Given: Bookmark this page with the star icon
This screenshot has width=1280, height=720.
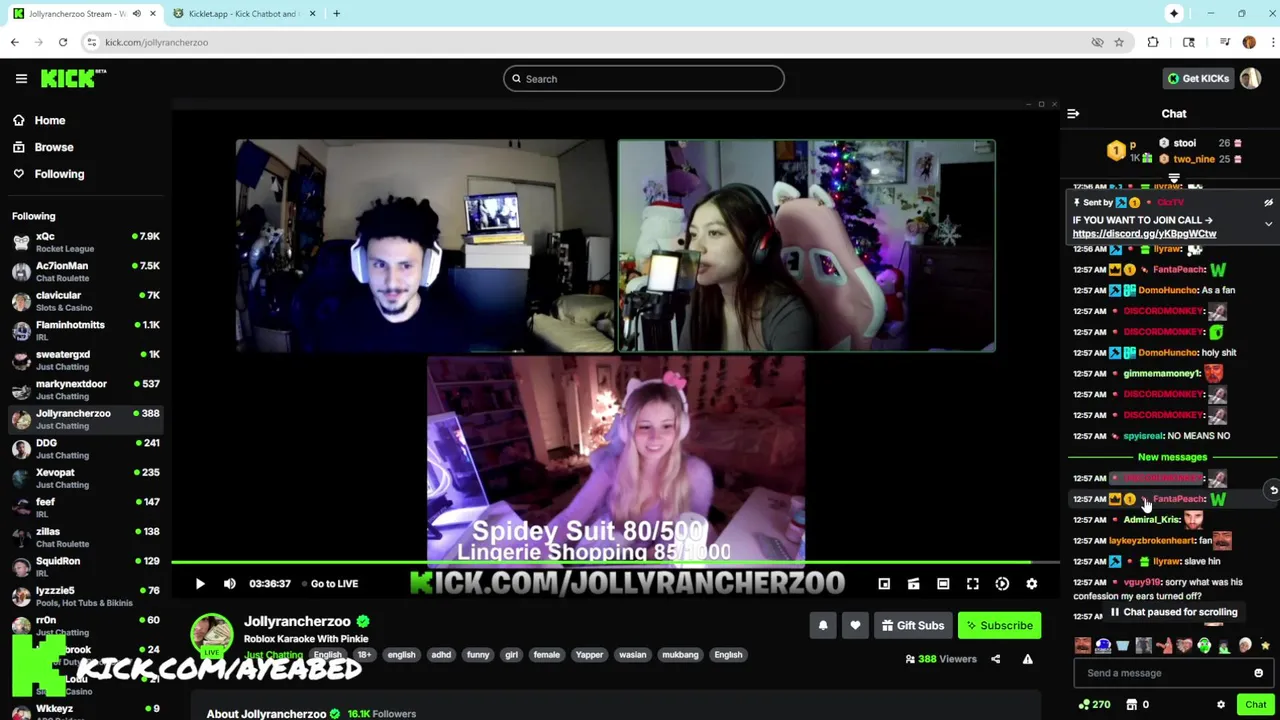Looking at the screenshot, I should (1119, 42).
